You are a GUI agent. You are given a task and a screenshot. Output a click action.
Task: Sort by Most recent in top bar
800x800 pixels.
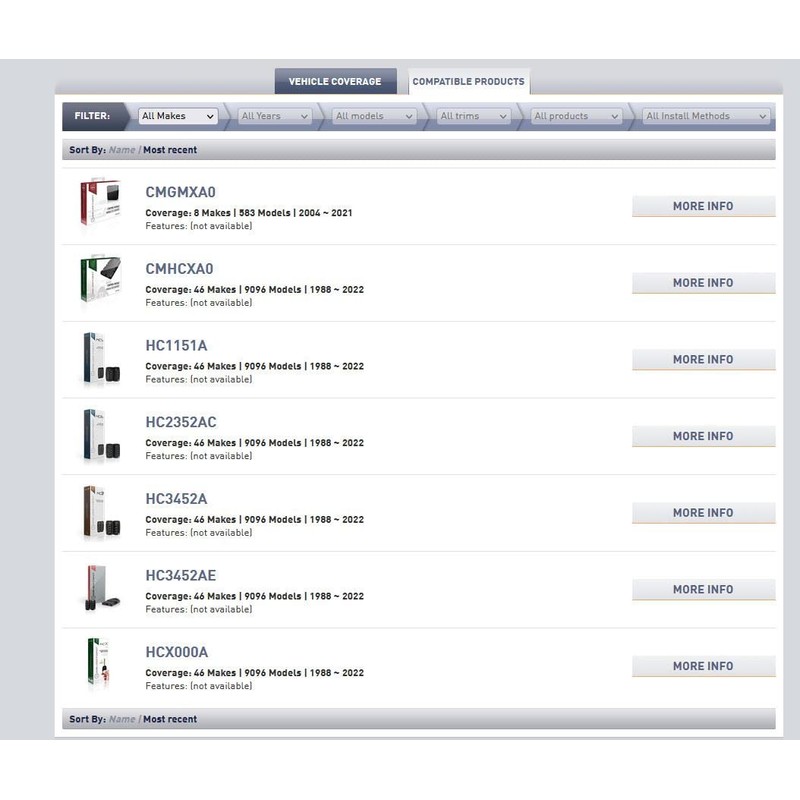pos(170,150)
